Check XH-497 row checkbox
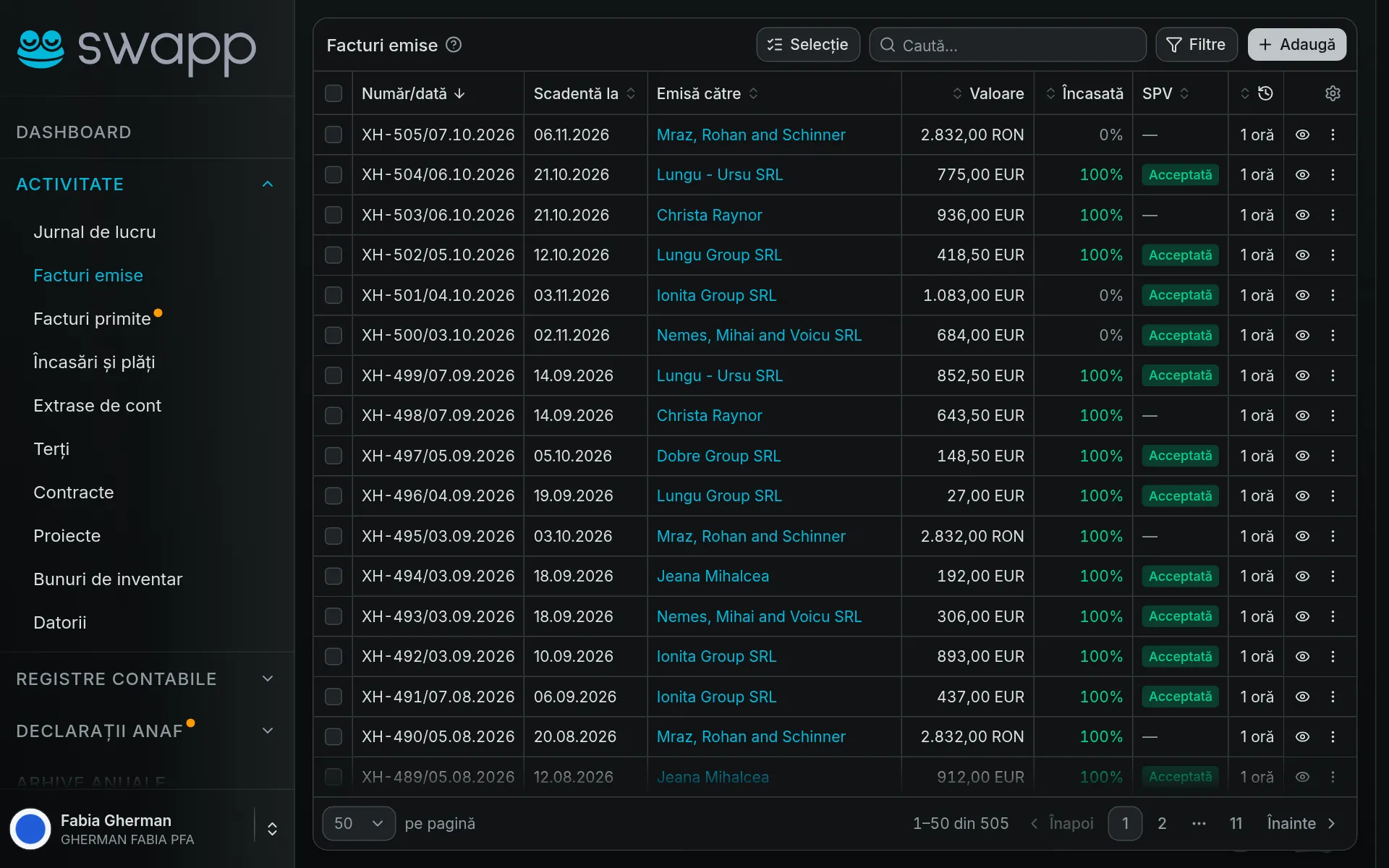Image resolution: width=1389 pixels, height=868 pixels. [334, 456]
